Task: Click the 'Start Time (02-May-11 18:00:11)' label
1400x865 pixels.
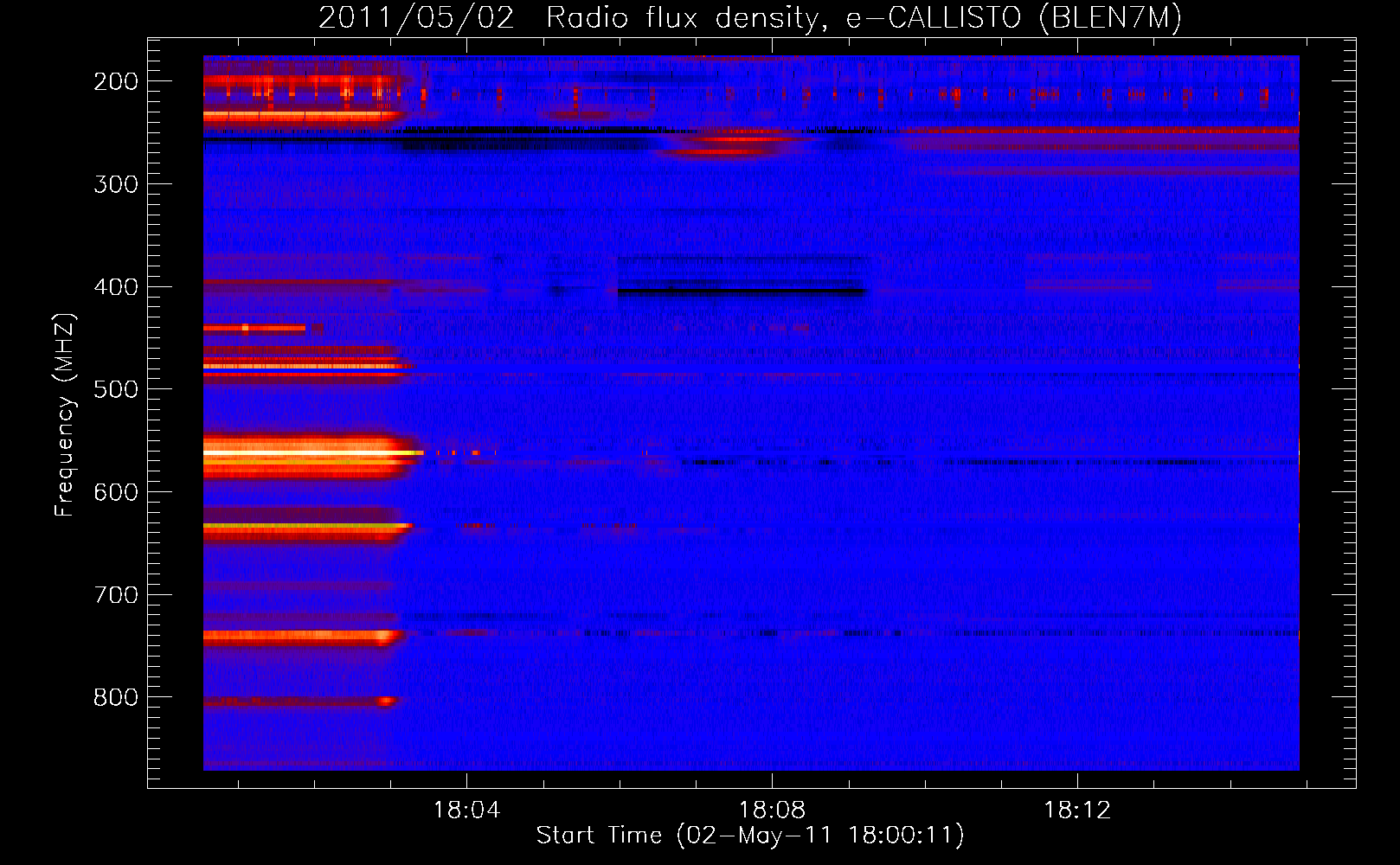Action: (x=750, y=836)
